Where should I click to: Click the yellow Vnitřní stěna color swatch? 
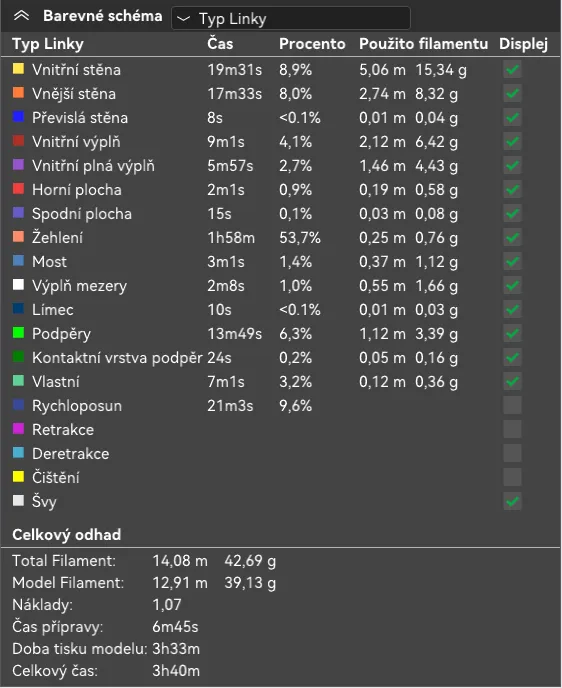(x=18, y=68)
